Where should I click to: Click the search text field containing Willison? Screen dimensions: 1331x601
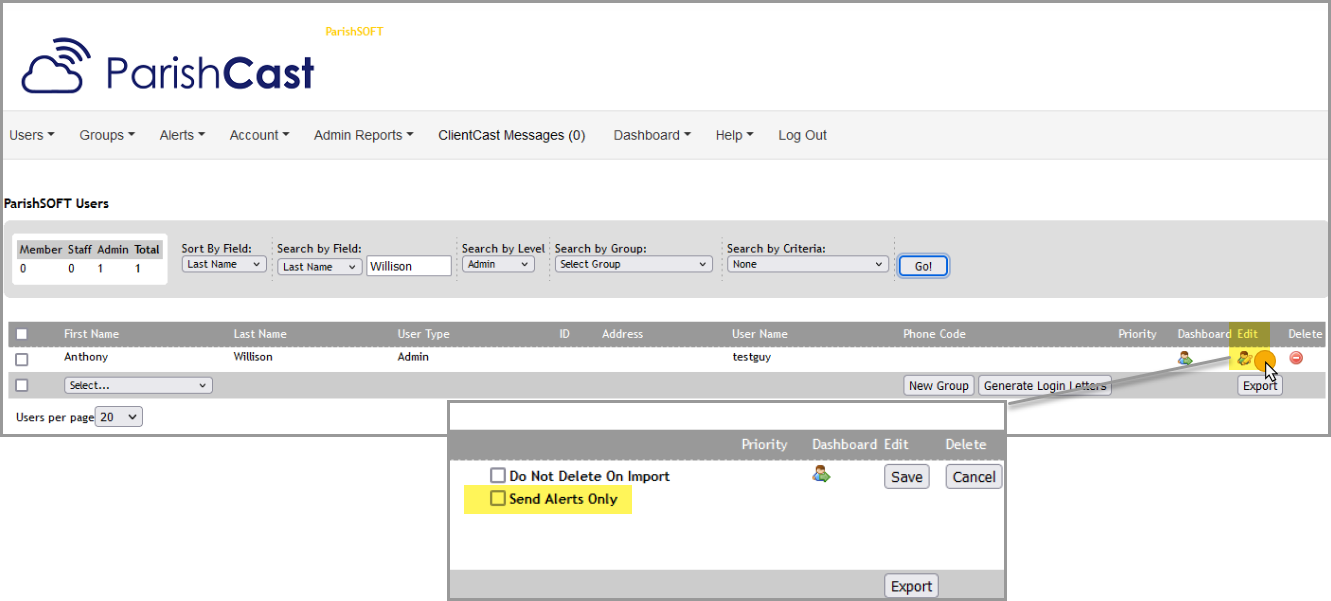coord(410,267)
